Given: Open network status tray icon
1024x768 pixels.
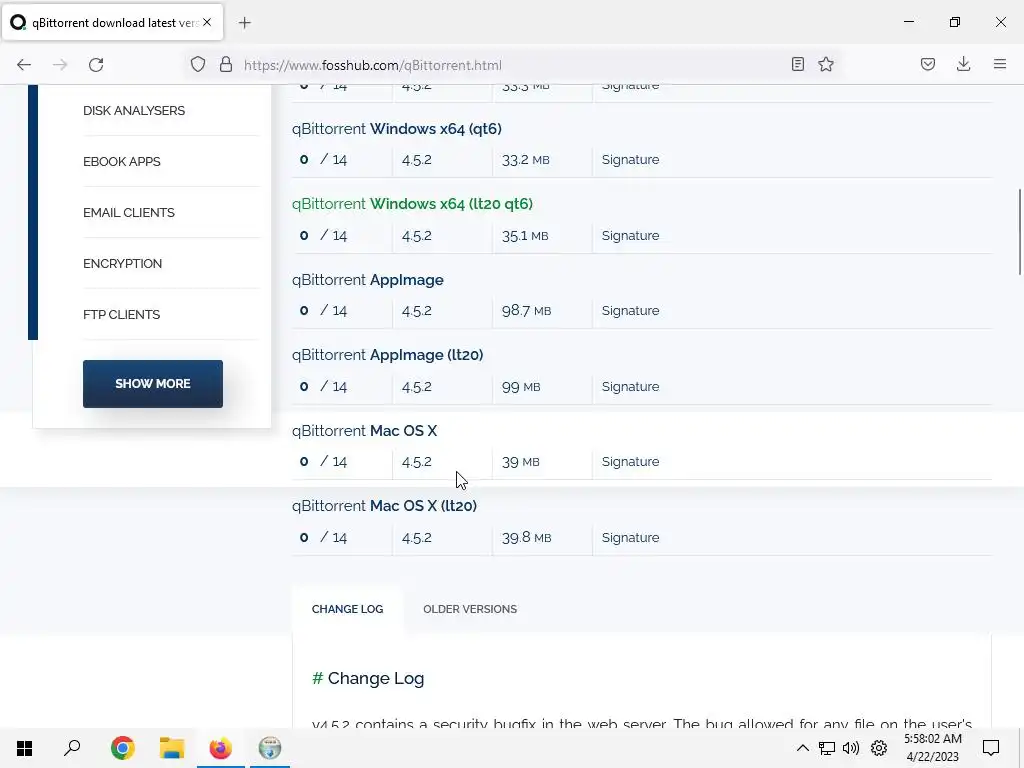Looking at the screenshot, I should pyautogui.click(x=827, y=748).
